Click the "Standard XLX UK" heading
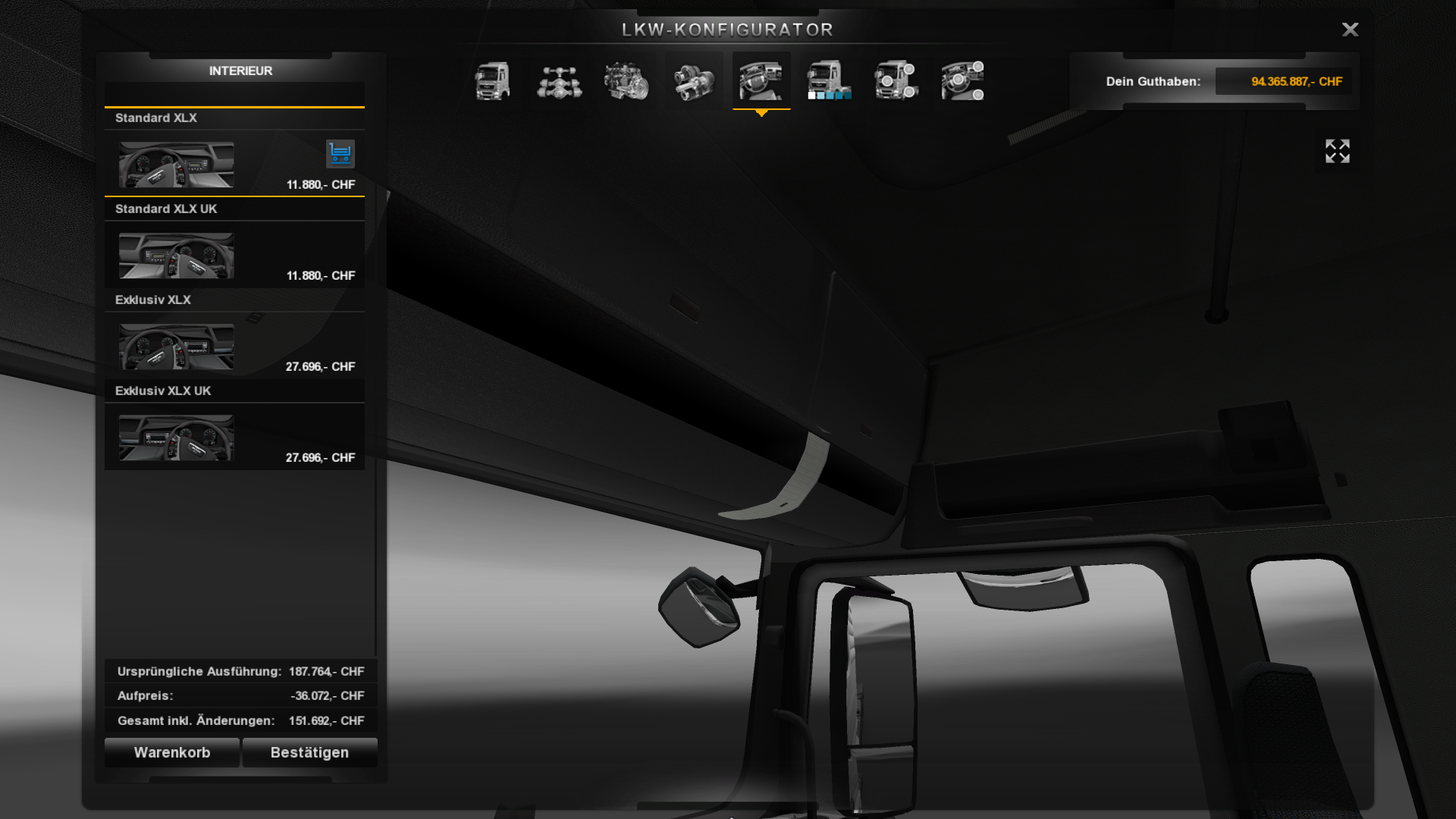 (x=166, y=209)
